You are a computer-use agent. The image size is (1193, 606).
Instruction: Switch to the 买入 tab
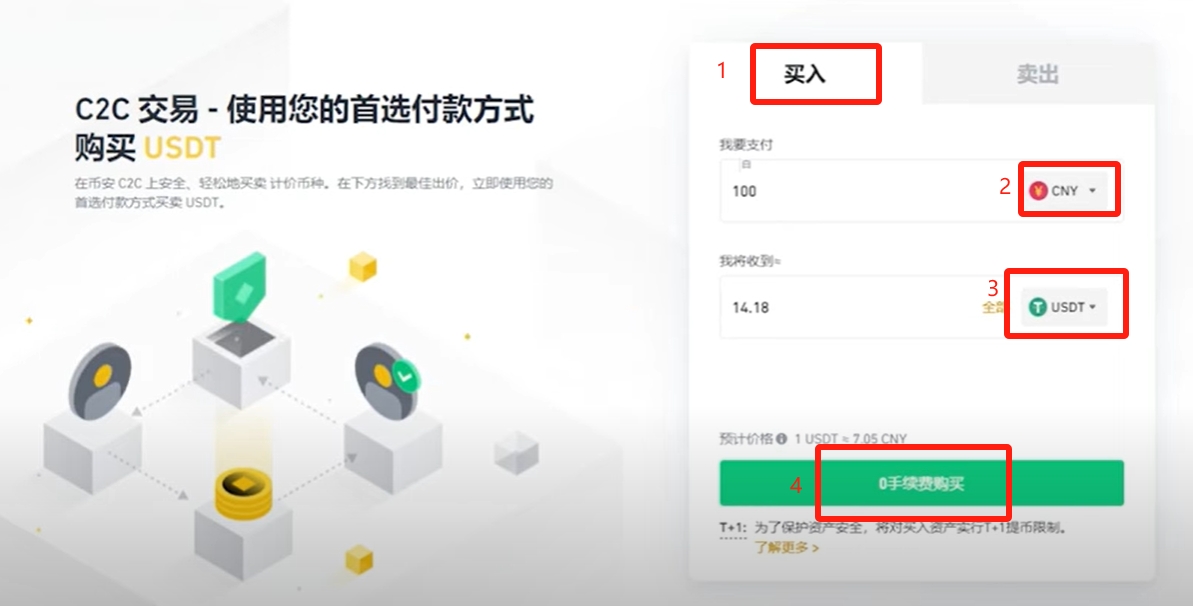click(805, 74)
